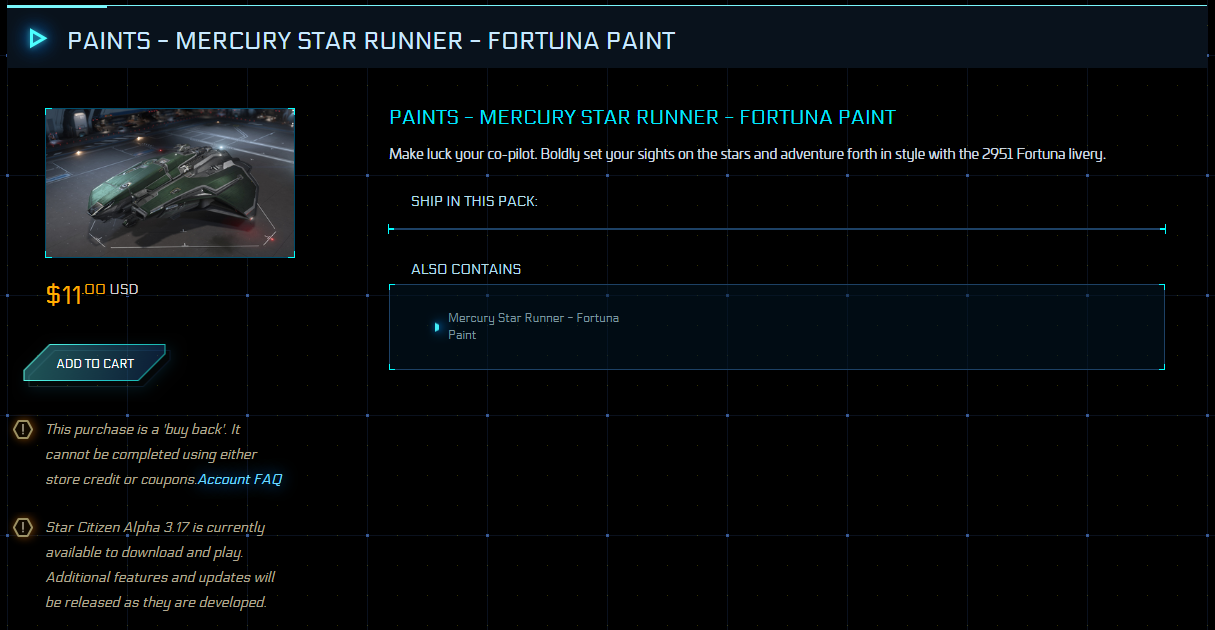Click the horizontal line under 'Ship in this pack'

pyautogui.click(x=777, y=229)
